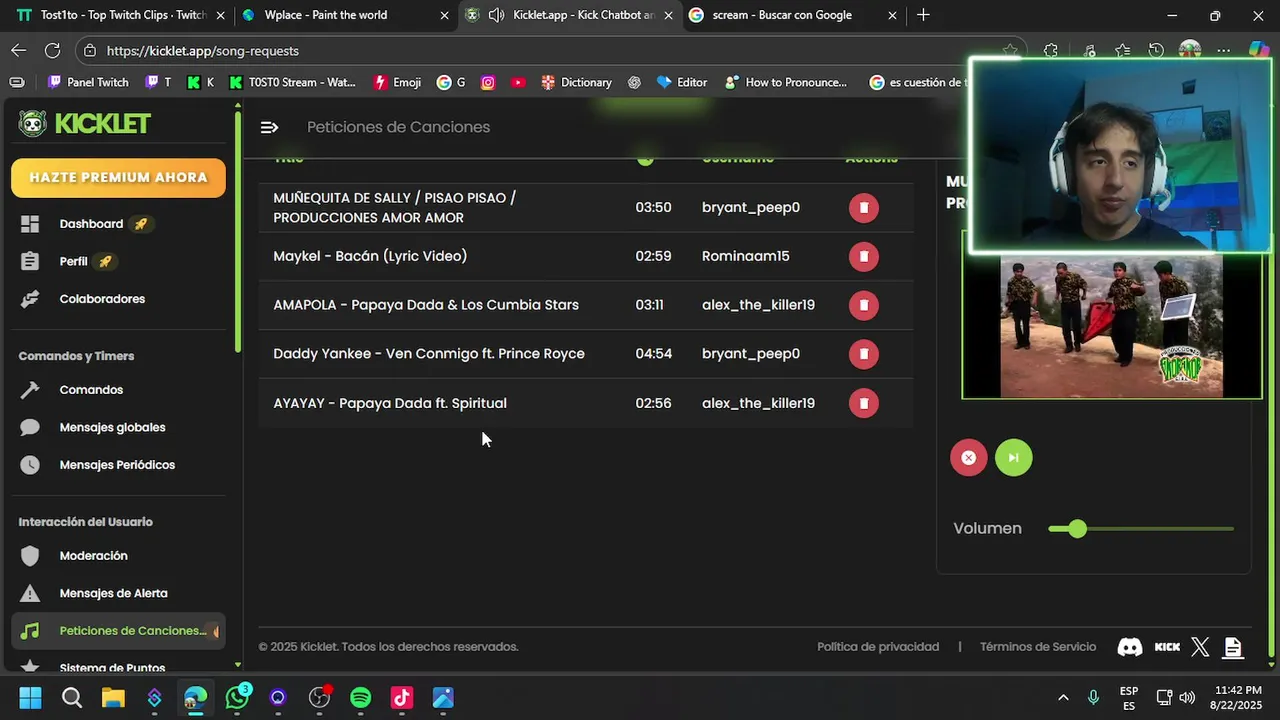Mute the Kicklet tab audio icon
This screenshot has height=720, width=1280.
click(x=496, y=15)
